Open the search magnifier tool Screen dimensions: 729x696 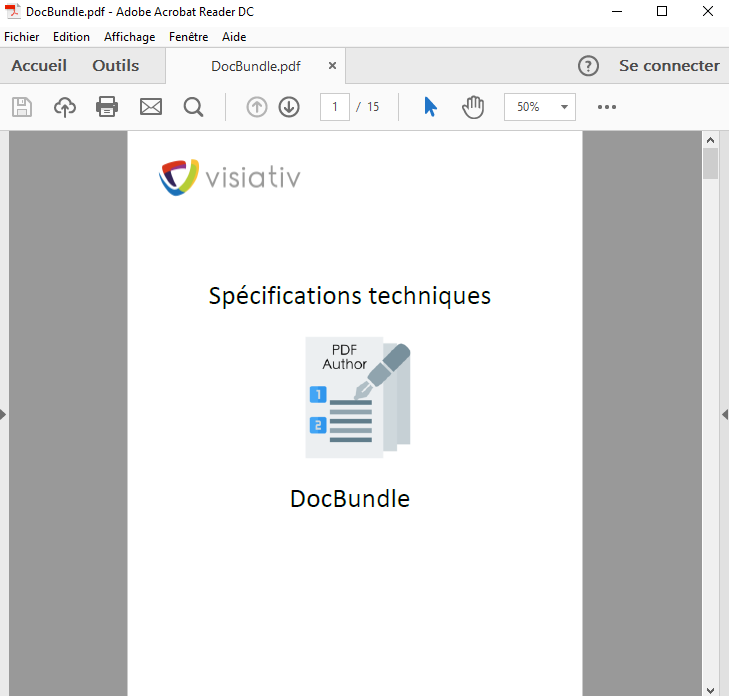[x=193, y=107]
